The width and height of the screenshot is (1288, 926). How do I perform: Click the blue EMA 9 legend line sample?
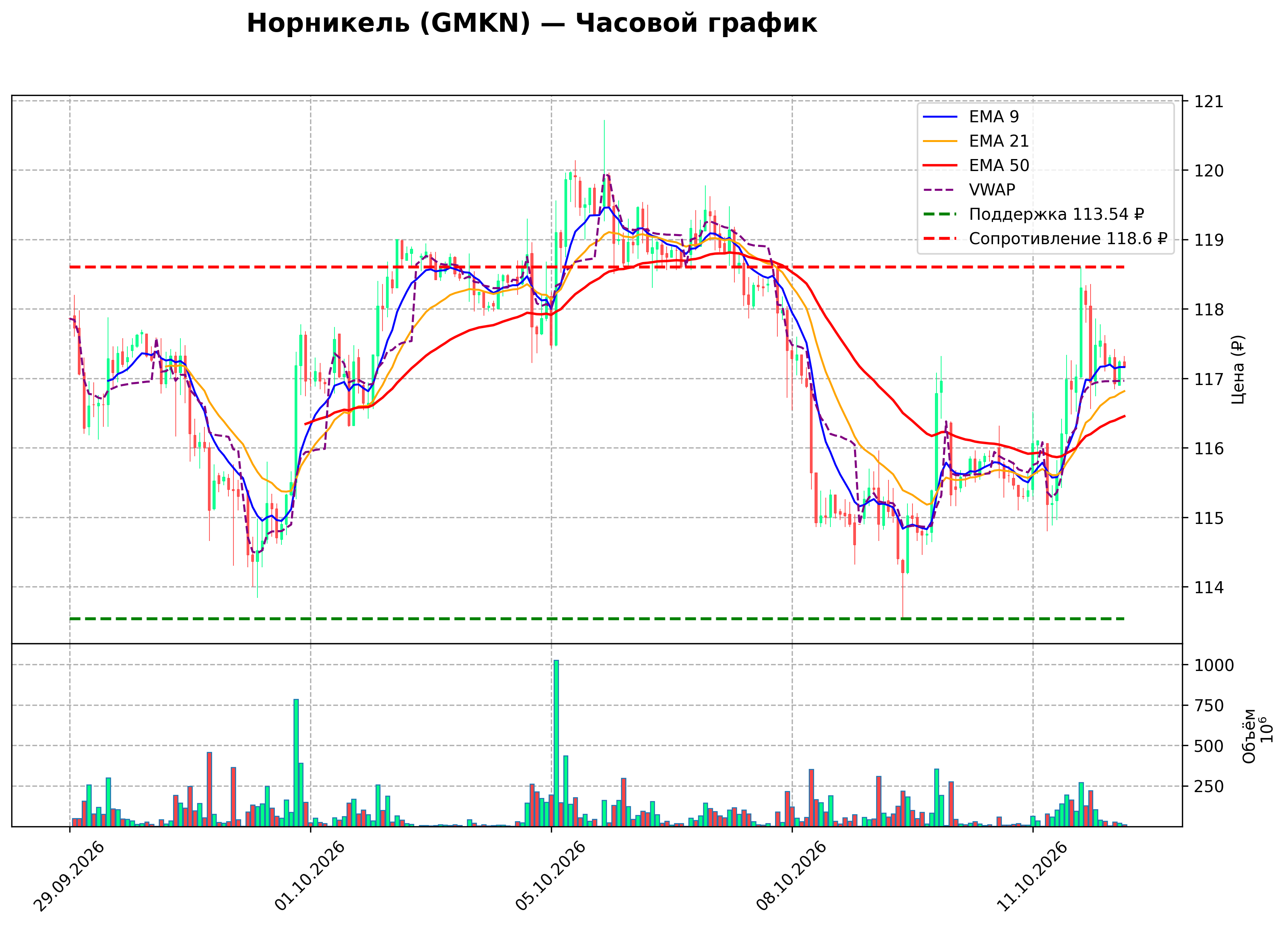[x=940, y=117]
